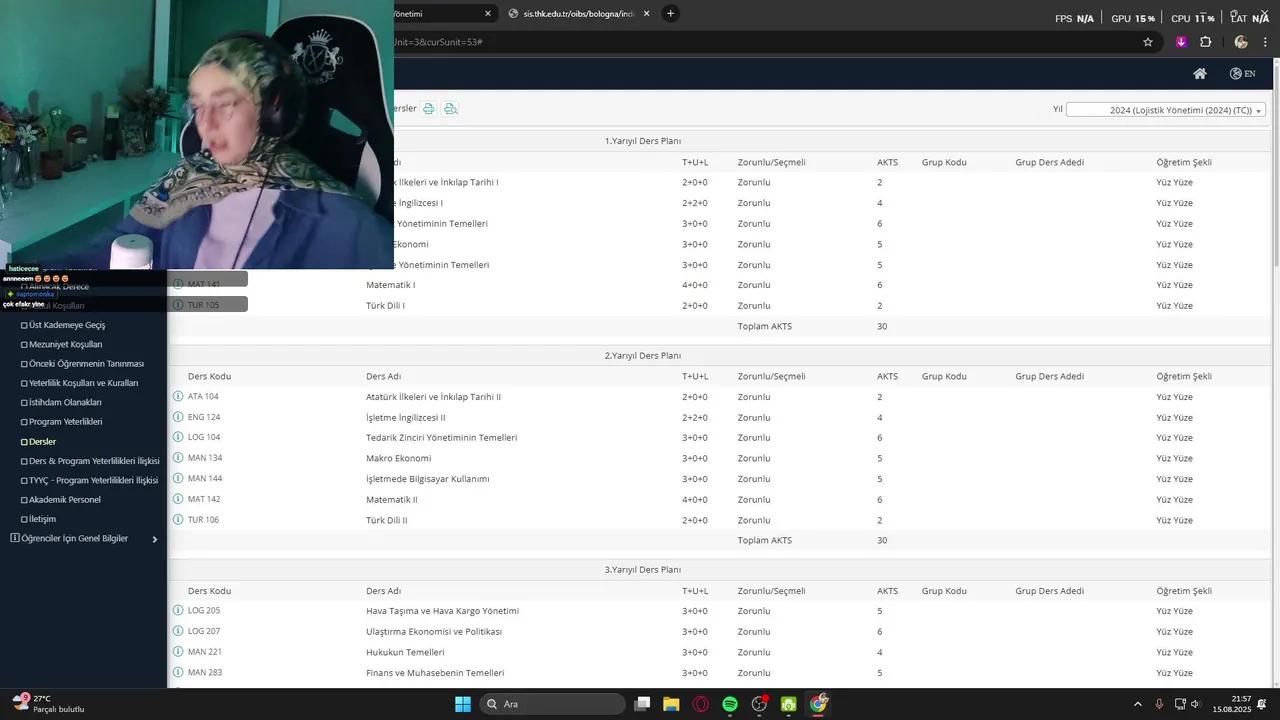Open the weather widget 27°C Parçalı bulutlu
The image size is (1280, 720).
click(x=47, y=704)
